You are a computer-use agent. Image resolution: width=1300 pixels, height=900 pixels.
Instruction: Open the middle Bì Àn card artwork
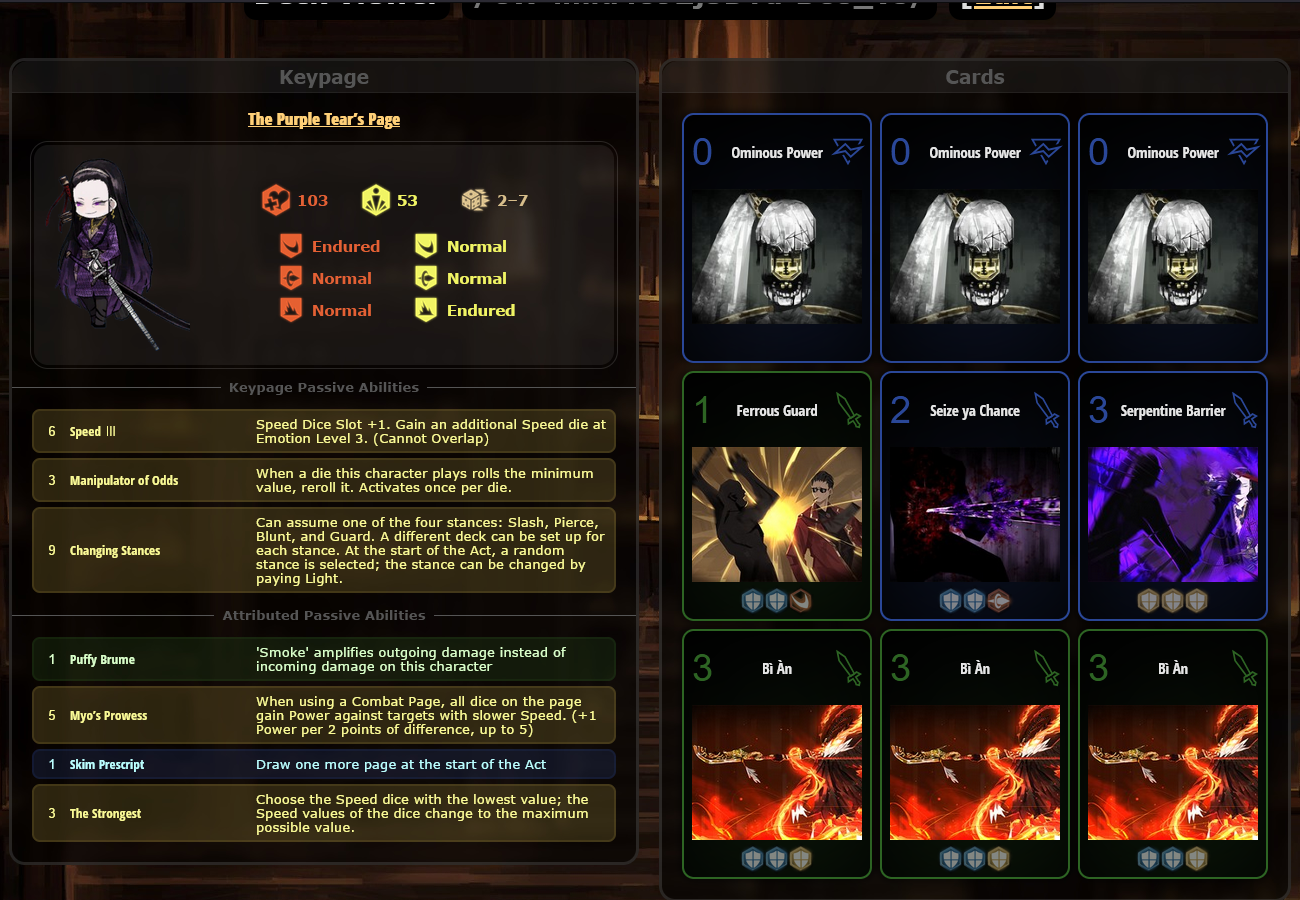[975, 772]
